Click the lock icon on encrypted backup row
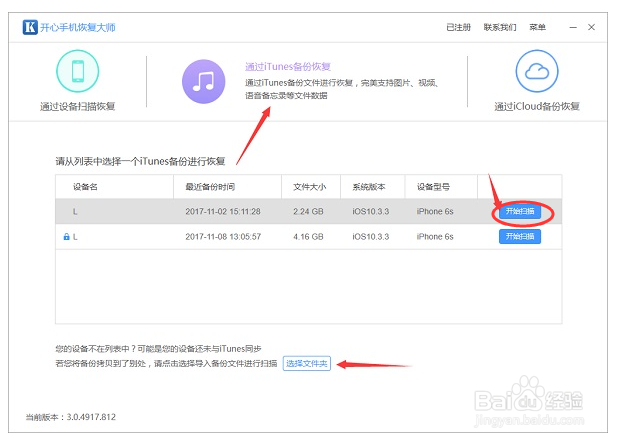The image size is (619, 442). [x=66, y=237]
